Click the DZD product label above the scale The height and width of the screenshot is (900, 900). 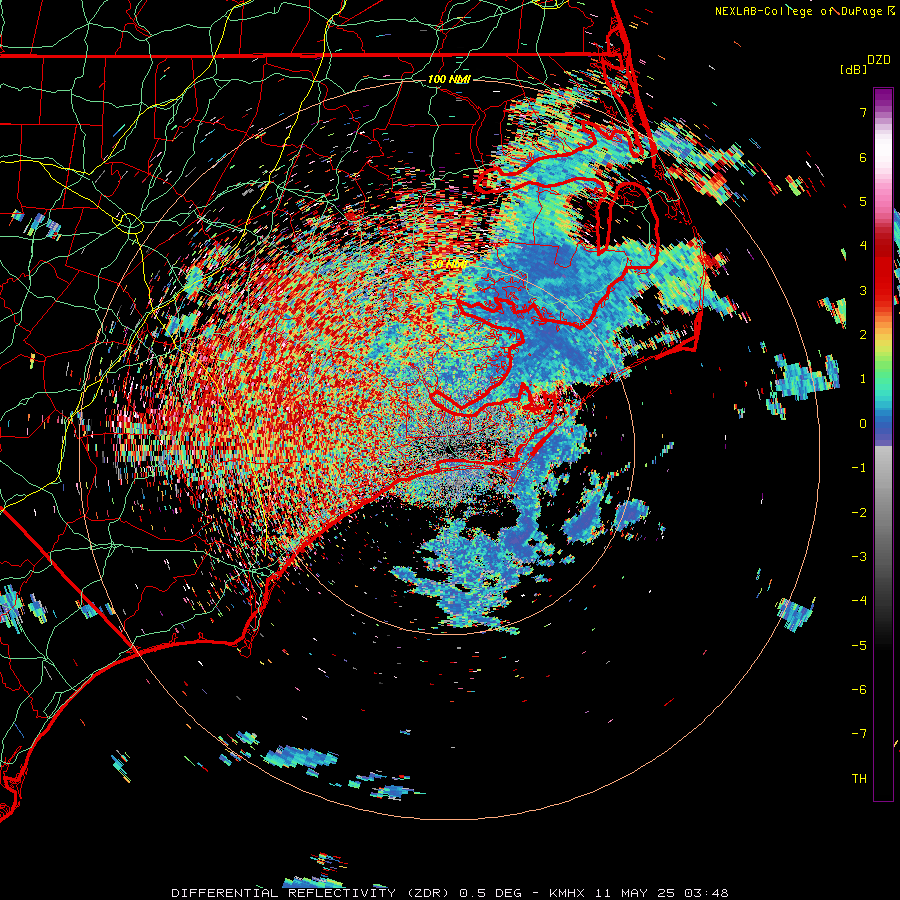click(879, 60)
